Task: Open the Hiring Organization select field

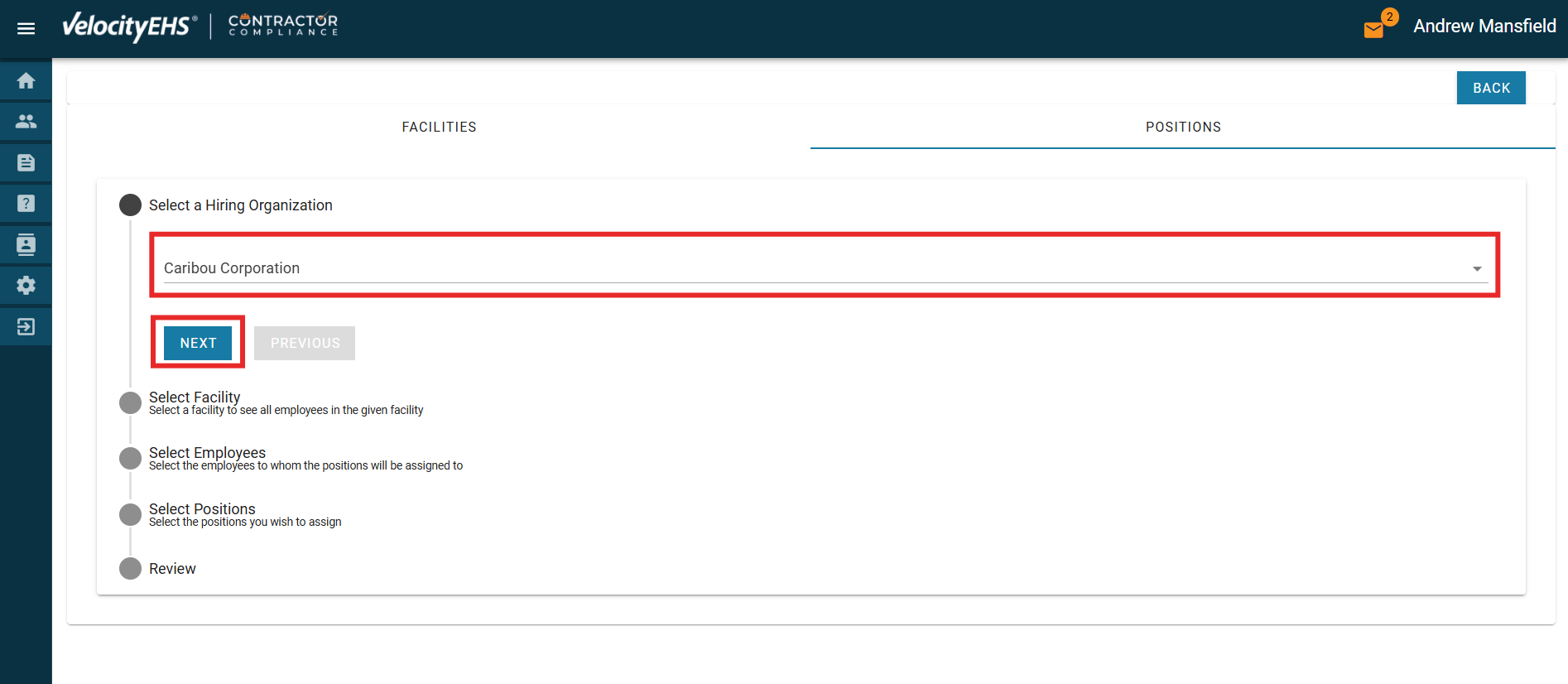Action: point(811,268)
